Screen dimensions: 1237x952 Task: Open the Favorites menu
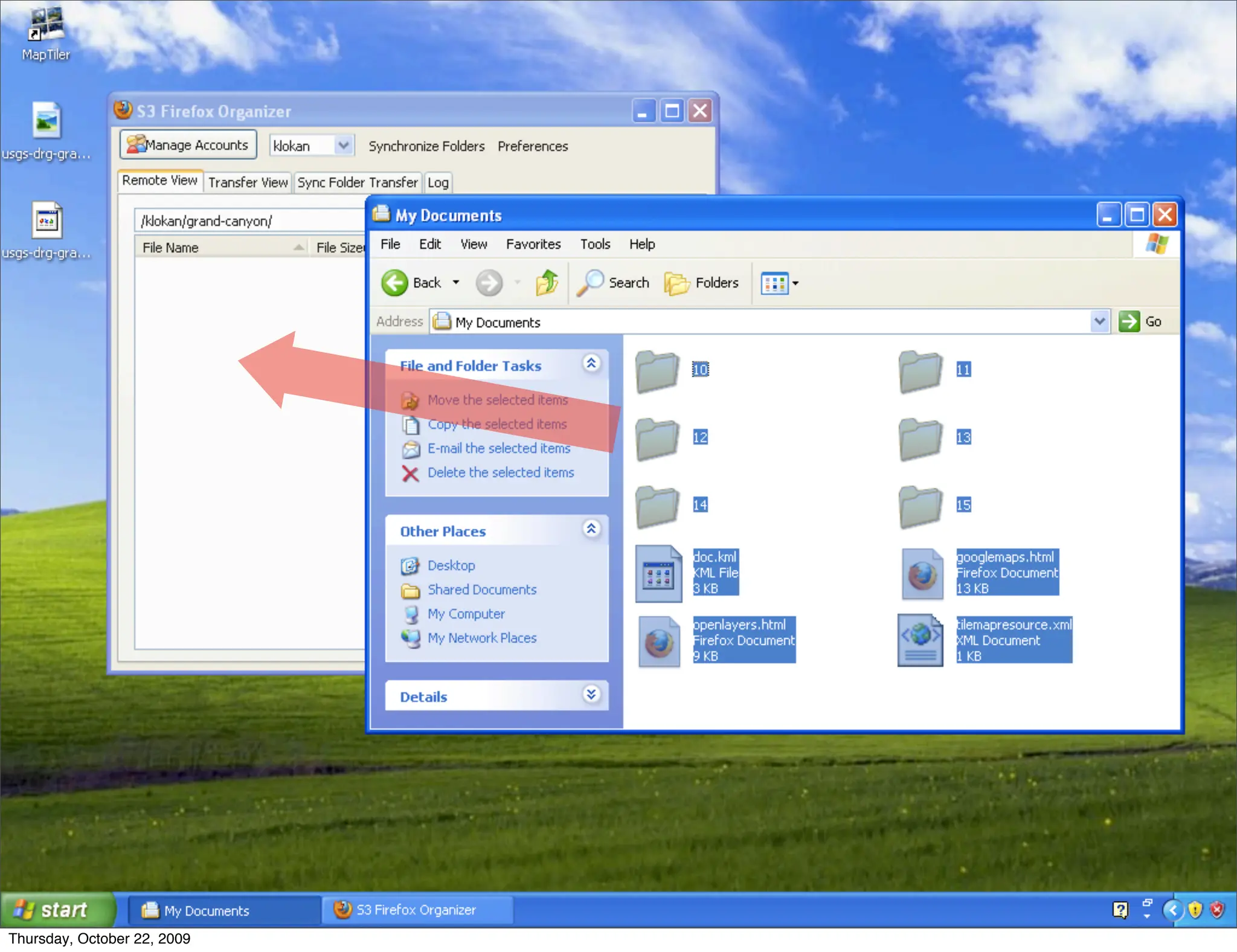tap(533, 244)
